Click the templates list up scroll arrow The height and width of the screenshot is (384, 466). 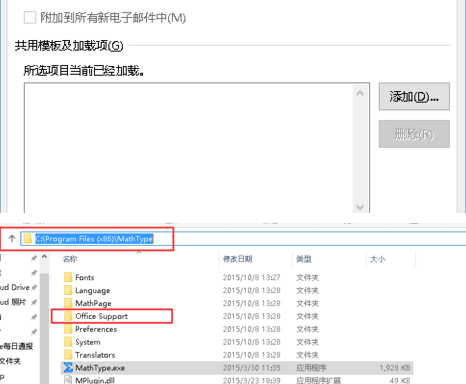coord(360,94)
